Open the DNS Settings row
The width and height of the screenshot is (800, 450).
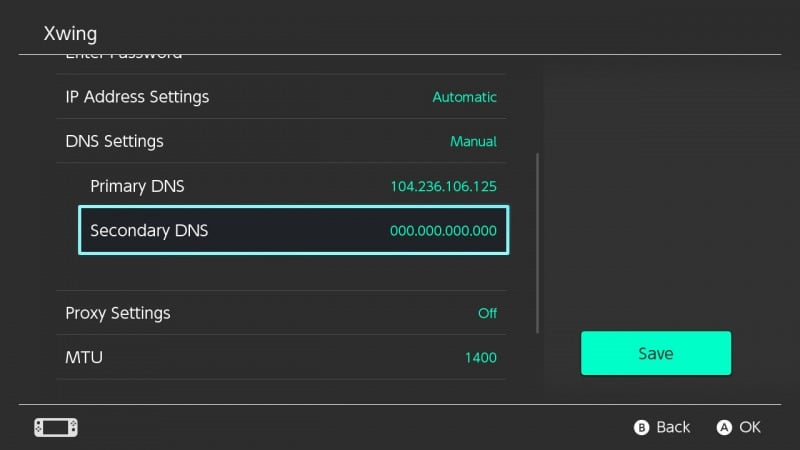pos(281,141)
